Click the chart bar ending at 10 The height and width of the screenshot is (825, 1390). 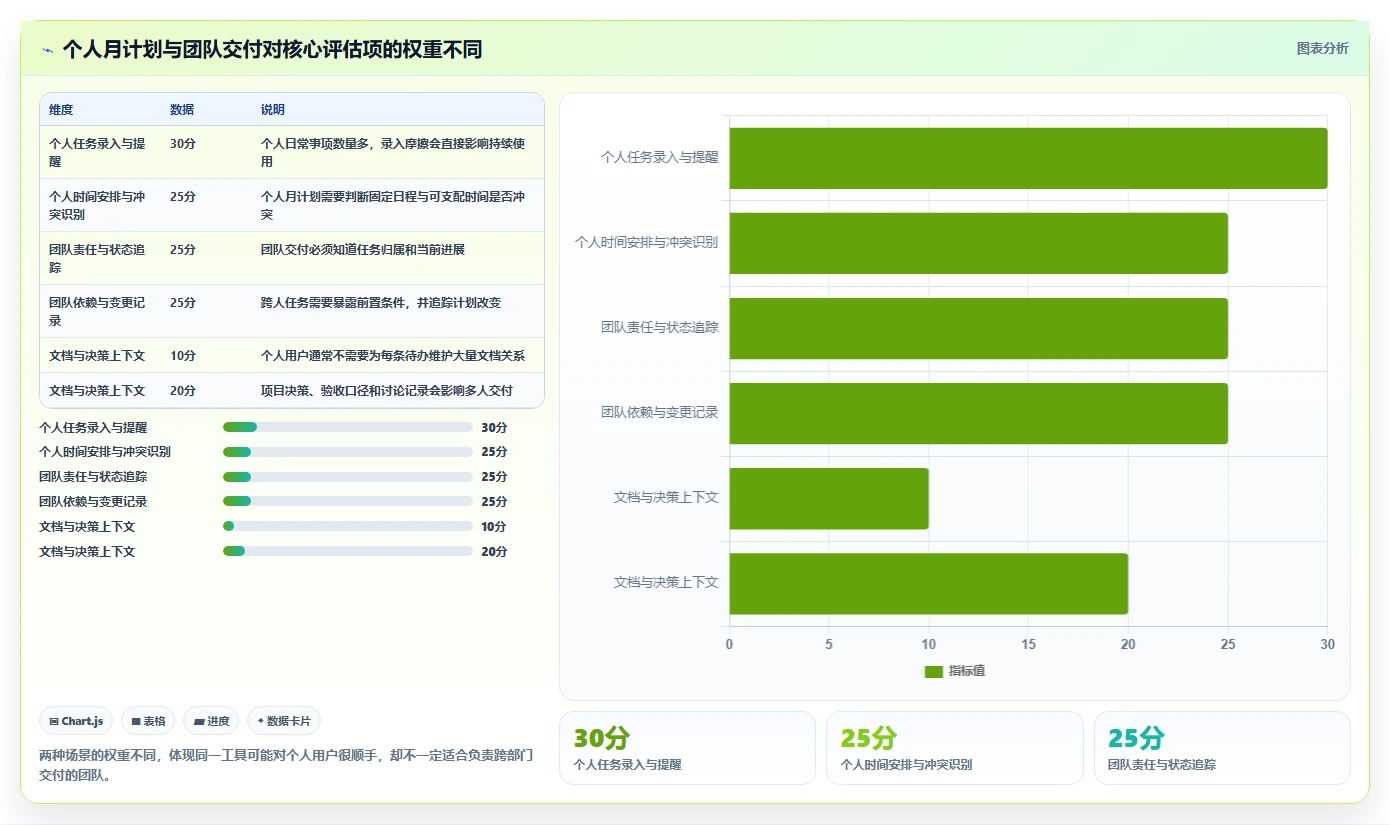[829, 499]
